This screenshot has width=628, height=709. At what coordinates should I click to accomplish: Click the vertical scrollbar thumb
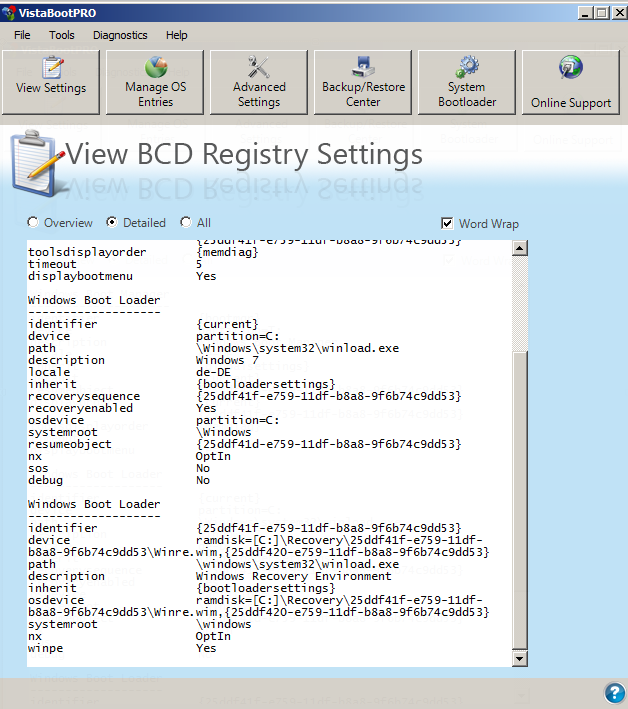(x=519, y=501)
